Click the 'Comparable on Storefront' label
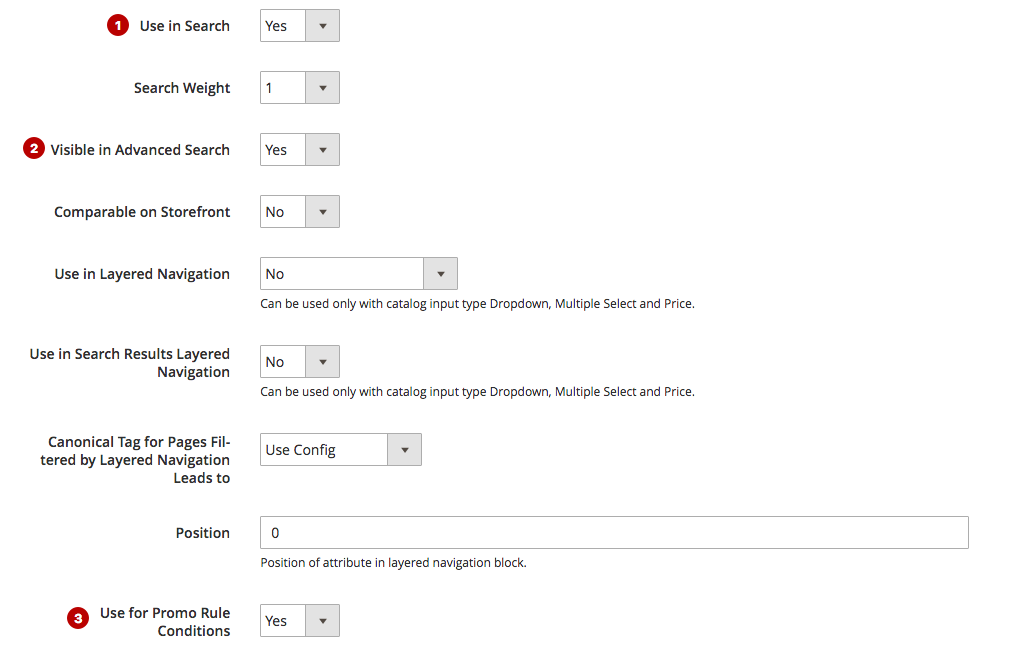Viewport: 1036px width, 658px height. (x=142, y=212)
